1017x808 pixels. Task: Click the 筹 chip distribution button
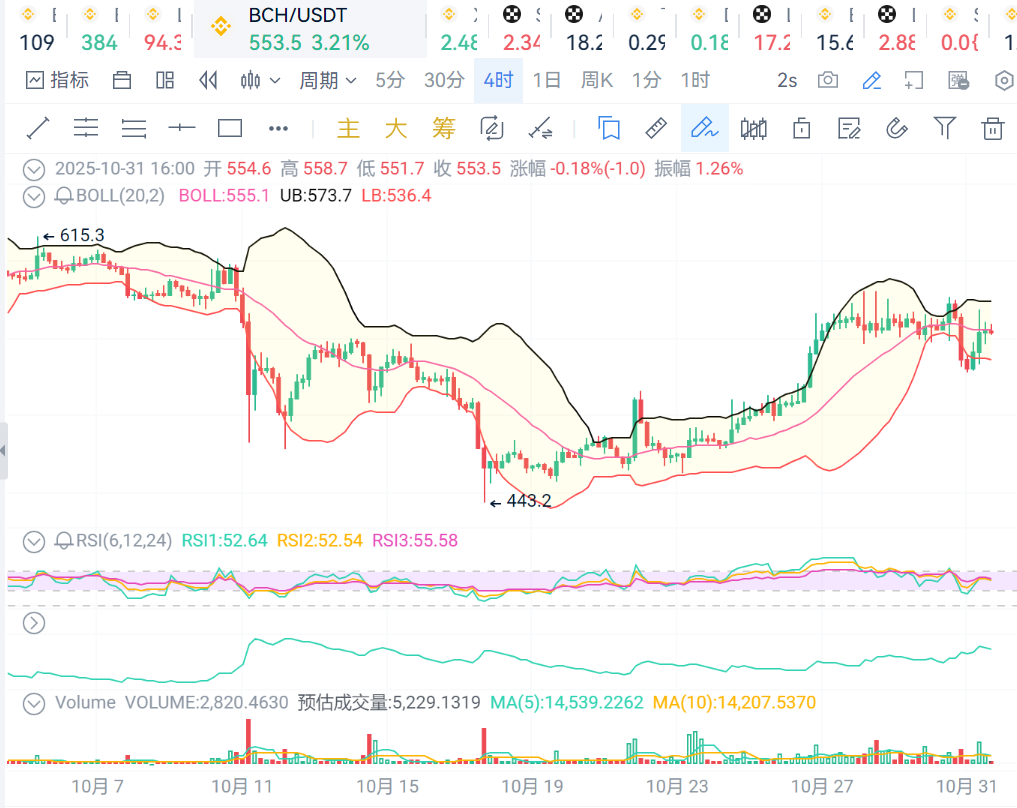pyautogui.click(x=444, y=128)
